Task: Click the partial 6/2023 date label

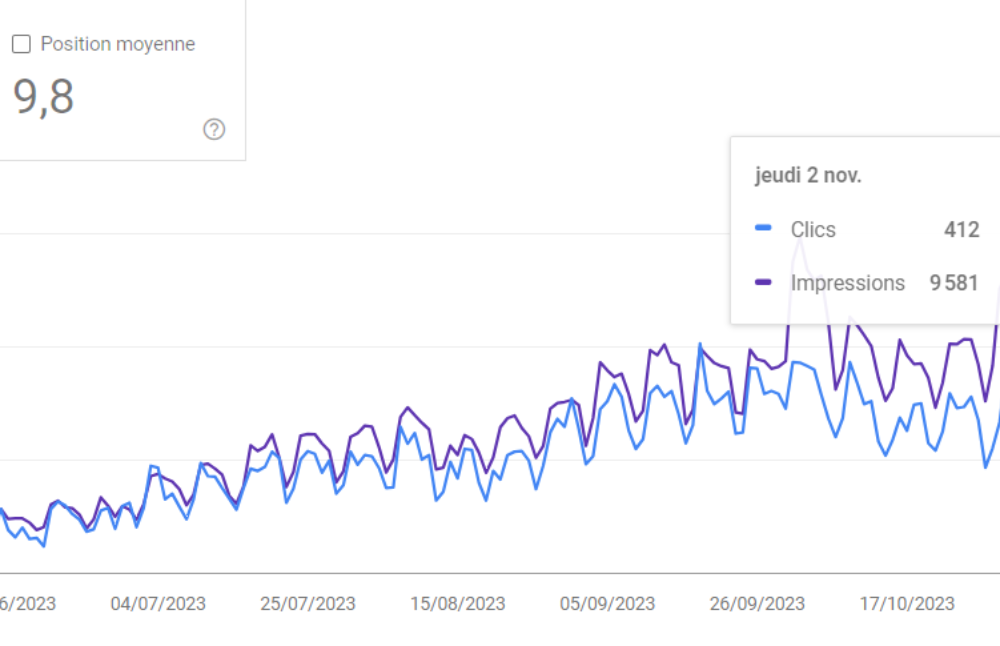Action: 28,603
